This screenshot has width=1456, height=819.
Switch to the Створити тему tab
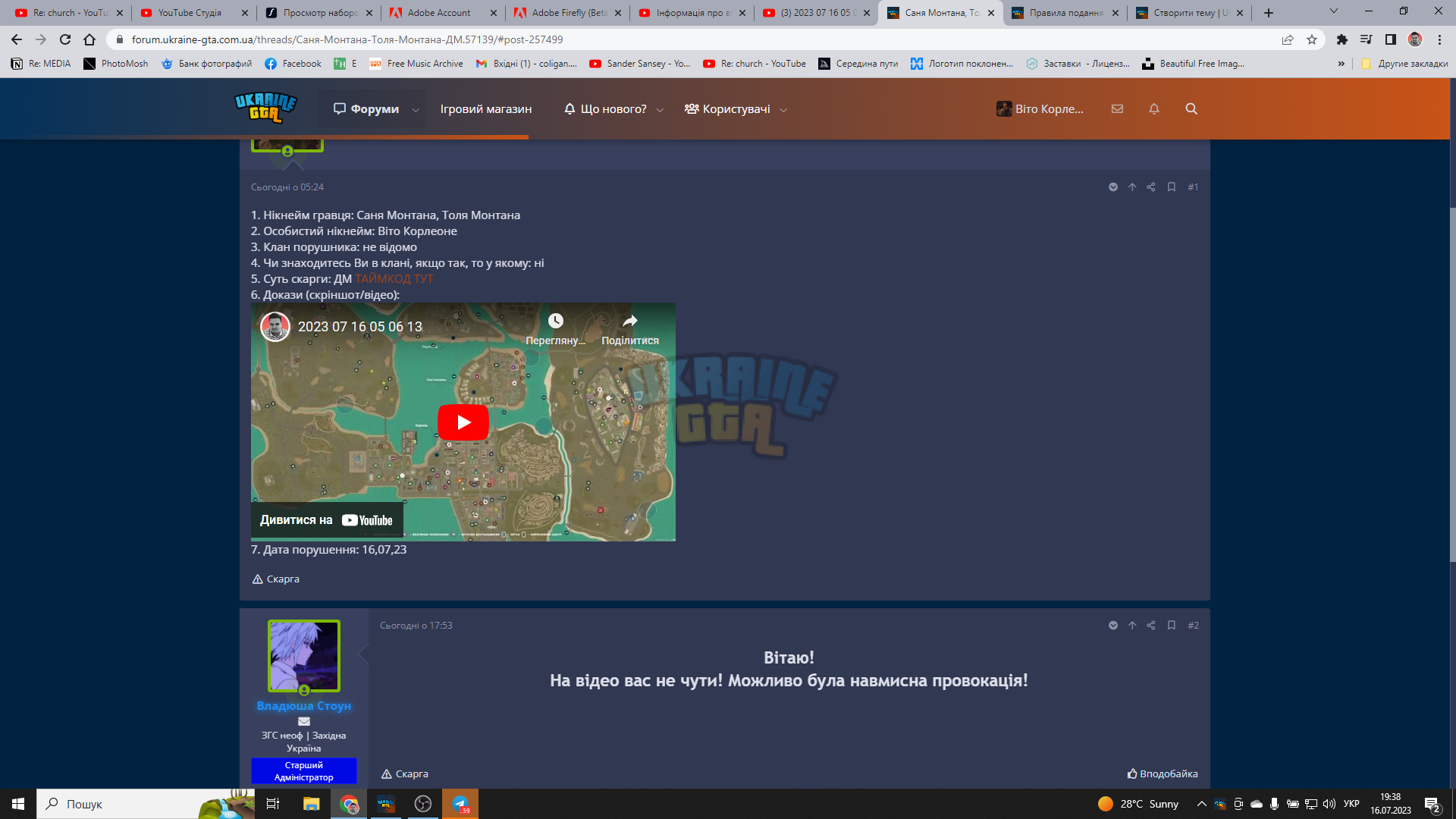[x=1190, y=13]
